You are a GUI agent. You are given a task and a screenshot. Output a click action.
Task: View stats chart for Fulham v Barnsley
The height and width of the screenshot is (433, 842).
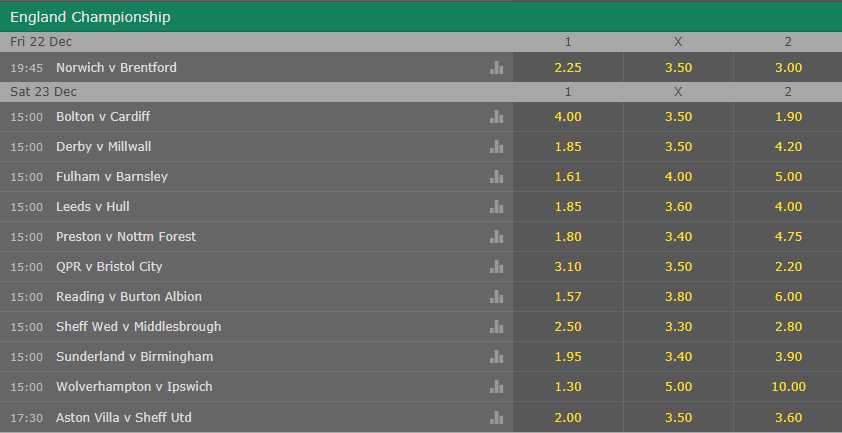coord(496,177)
